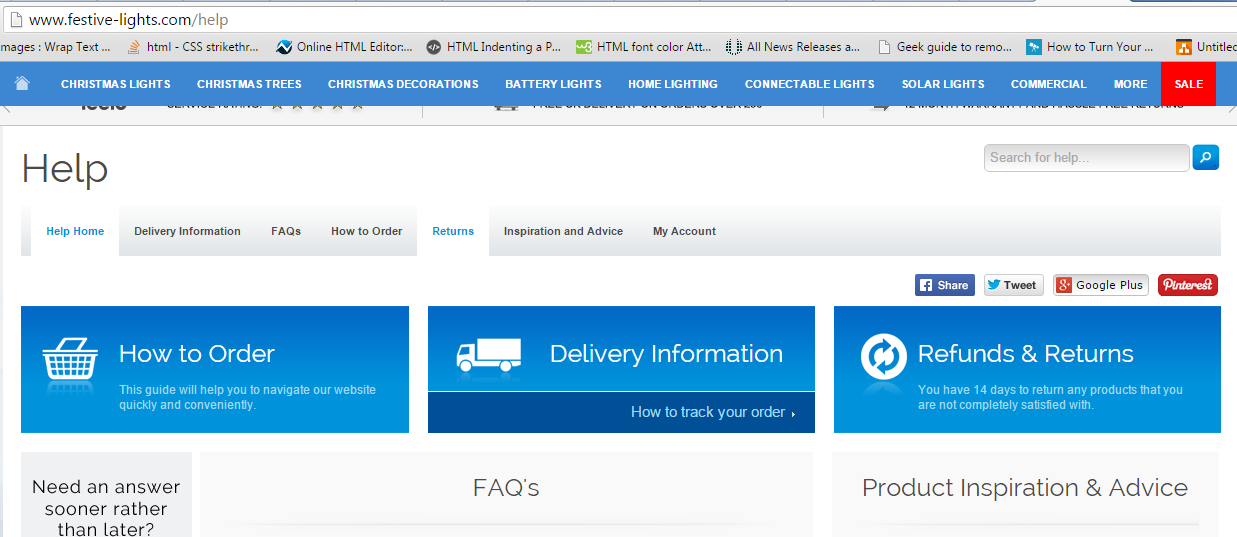Open Battery Lights menu
Image resolution: width=1237 pixels, height=537 pixels.
[553, 84]
